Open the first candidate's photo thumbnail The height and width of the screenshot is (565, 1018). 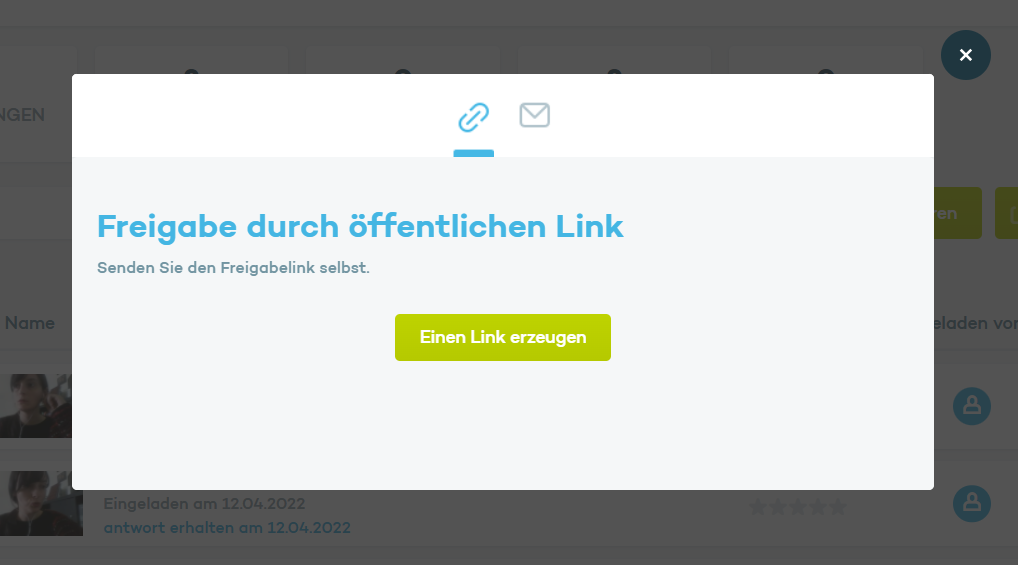tap(36, 406)
